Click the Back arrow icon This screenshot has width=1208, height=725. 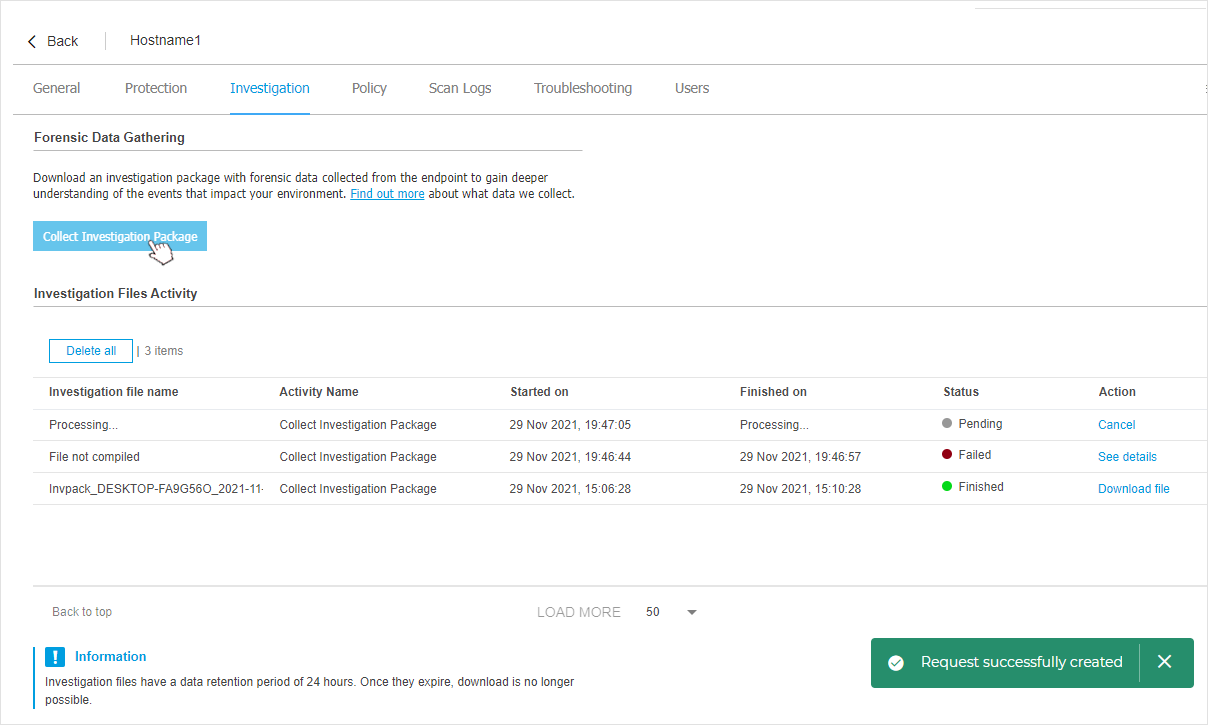(32, 41)
